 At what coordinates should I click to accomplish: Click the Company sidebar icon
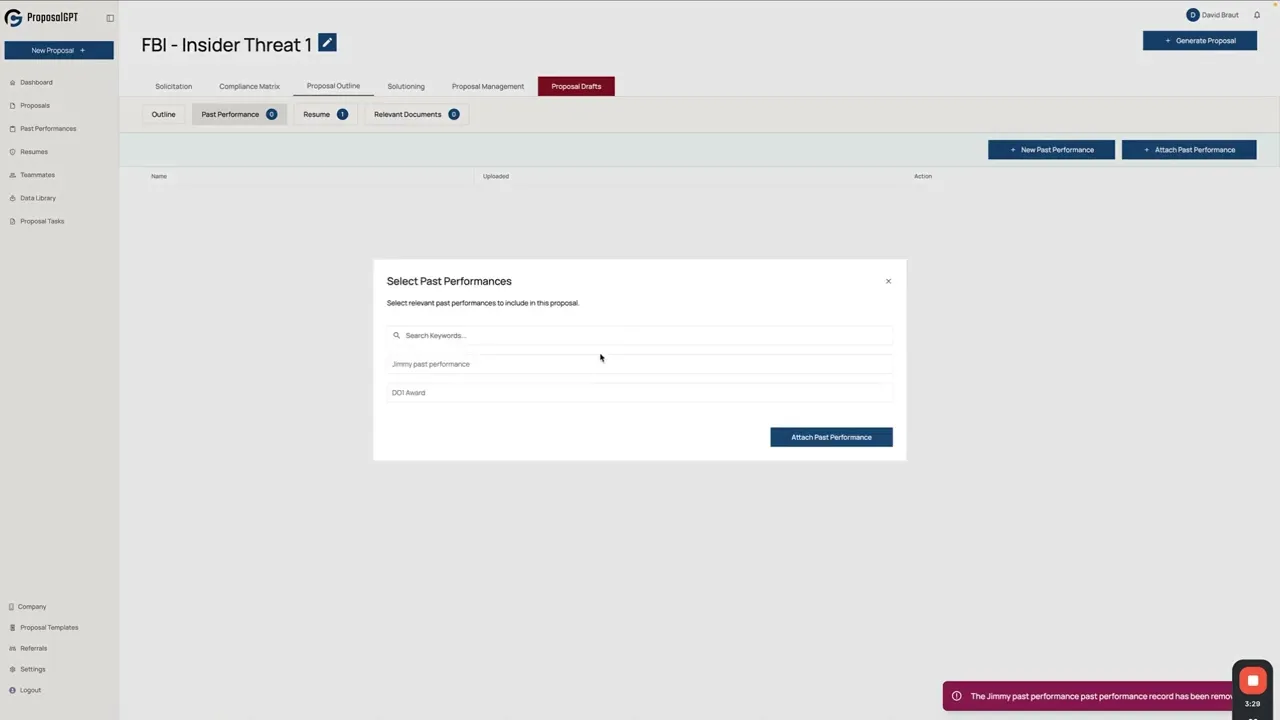pyautogui.click(x=11, y=607)
